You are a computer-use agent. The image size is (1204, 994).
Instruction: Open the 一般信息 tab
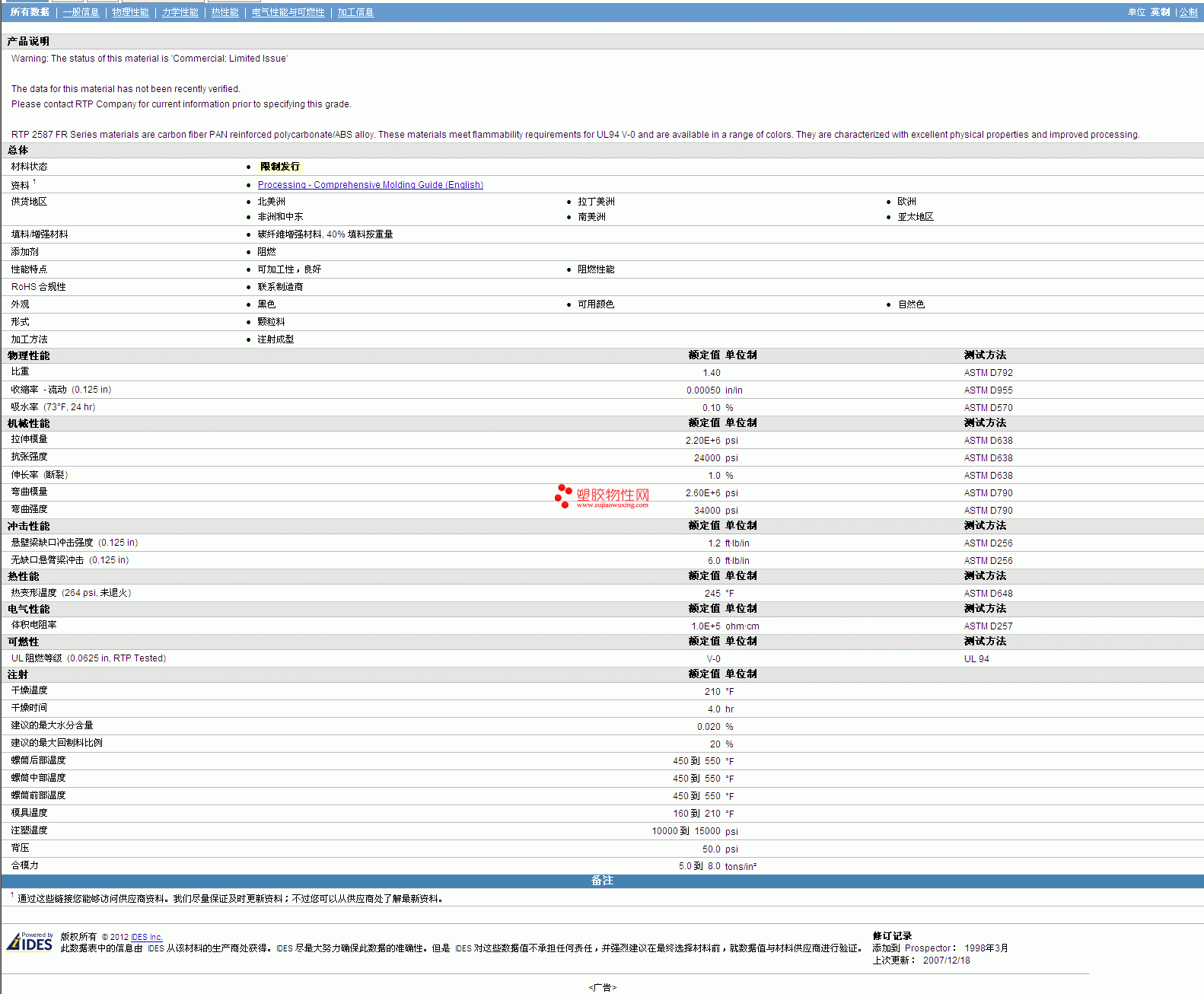point(81,12)
